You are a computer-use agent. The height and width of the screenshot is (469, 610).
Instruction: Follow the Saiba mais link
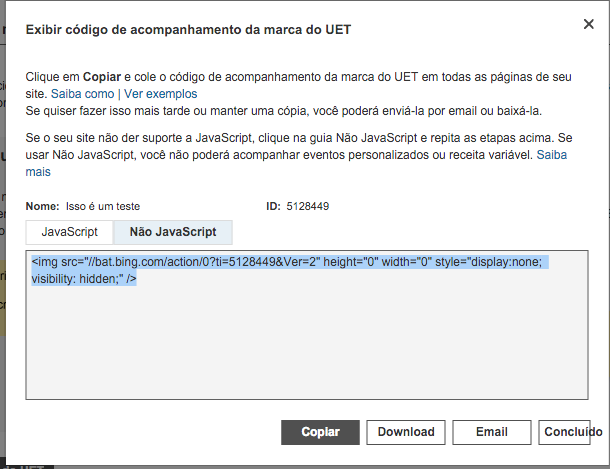(x=38, y=171)
